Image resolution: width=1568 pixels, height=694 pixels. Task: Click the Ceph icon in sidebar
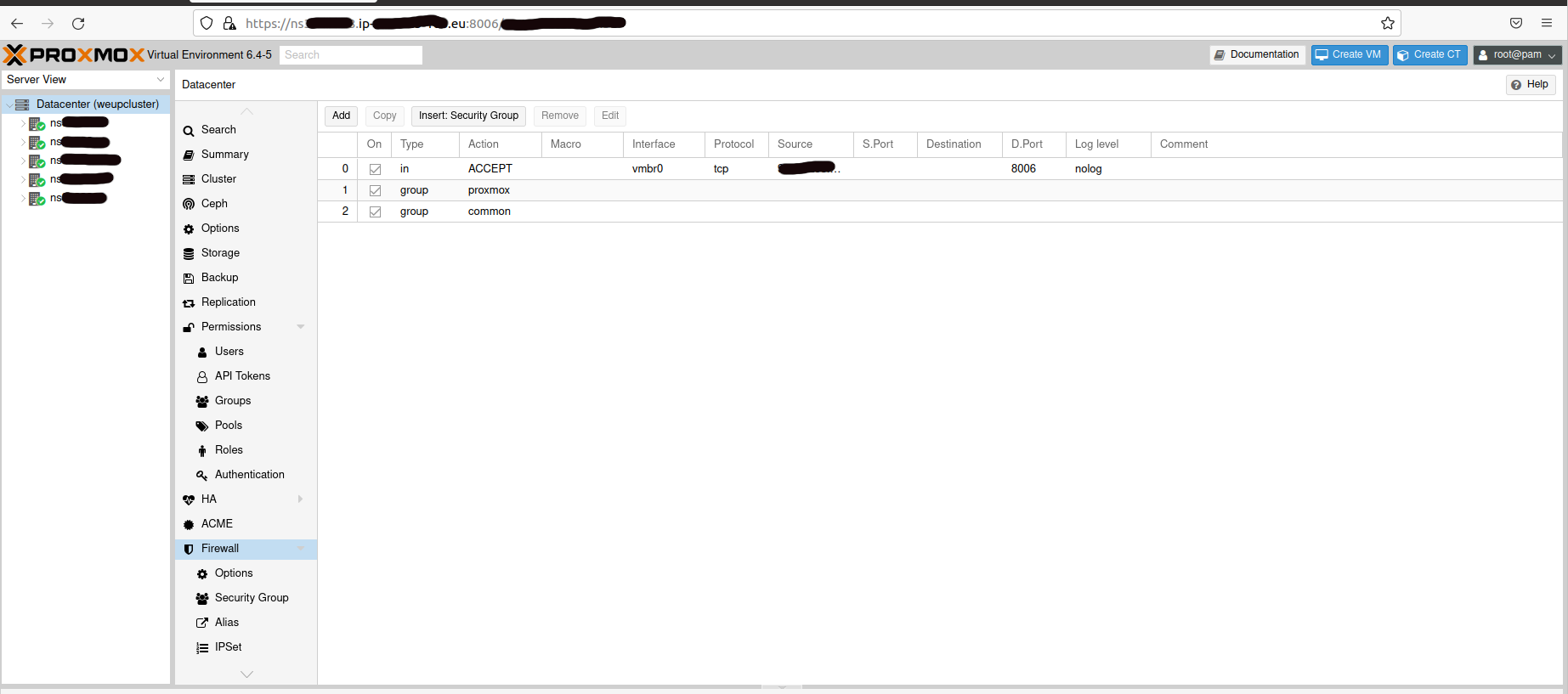[189, 204]
